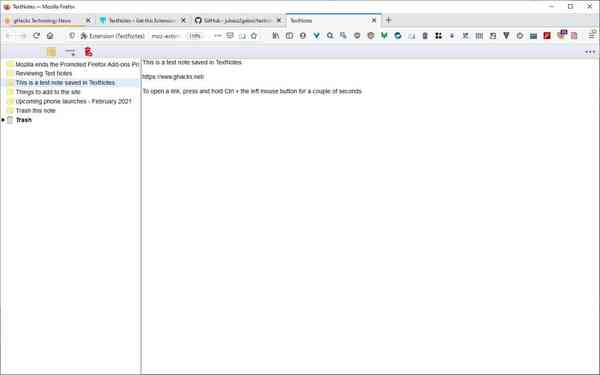Click the GitHub octocat tab icon
The image size is (600, 375).
click(198, 20)
